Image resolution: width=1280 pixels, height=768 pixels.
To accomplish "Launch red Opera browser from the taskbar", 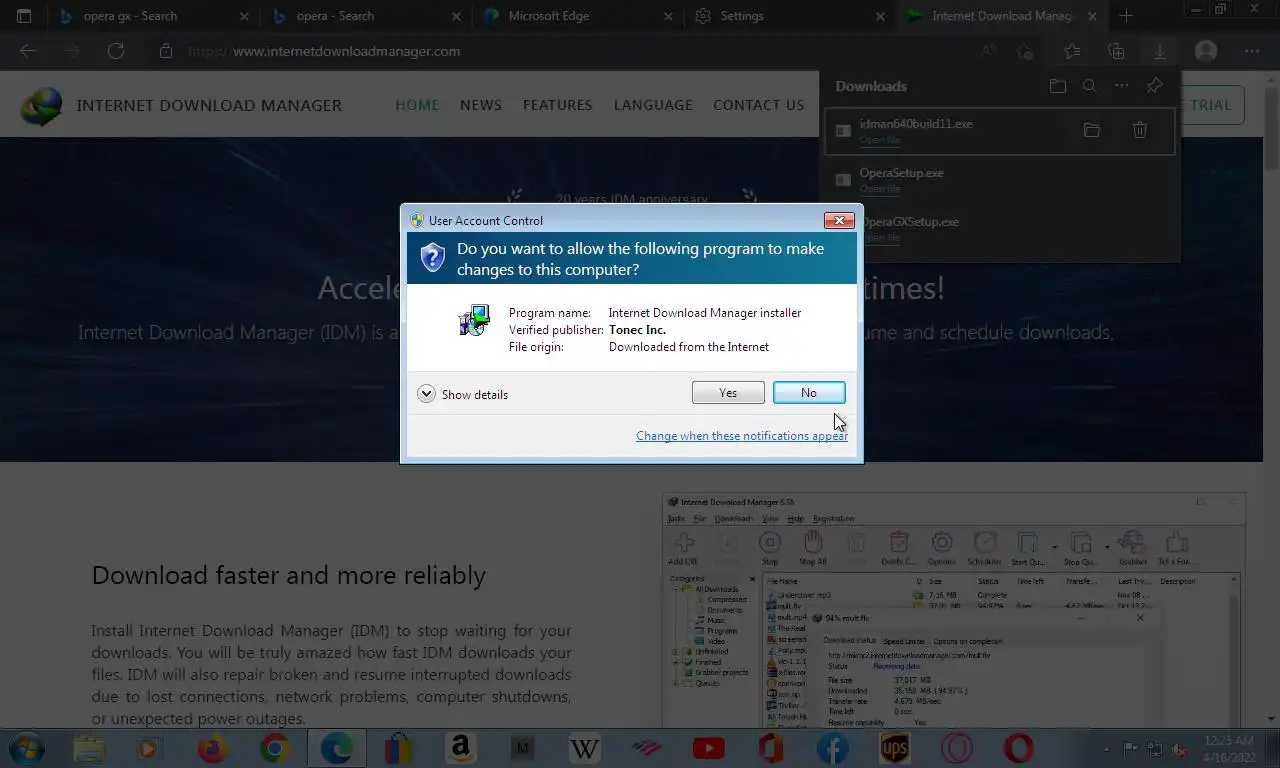I will click(x=1018, y=748).
